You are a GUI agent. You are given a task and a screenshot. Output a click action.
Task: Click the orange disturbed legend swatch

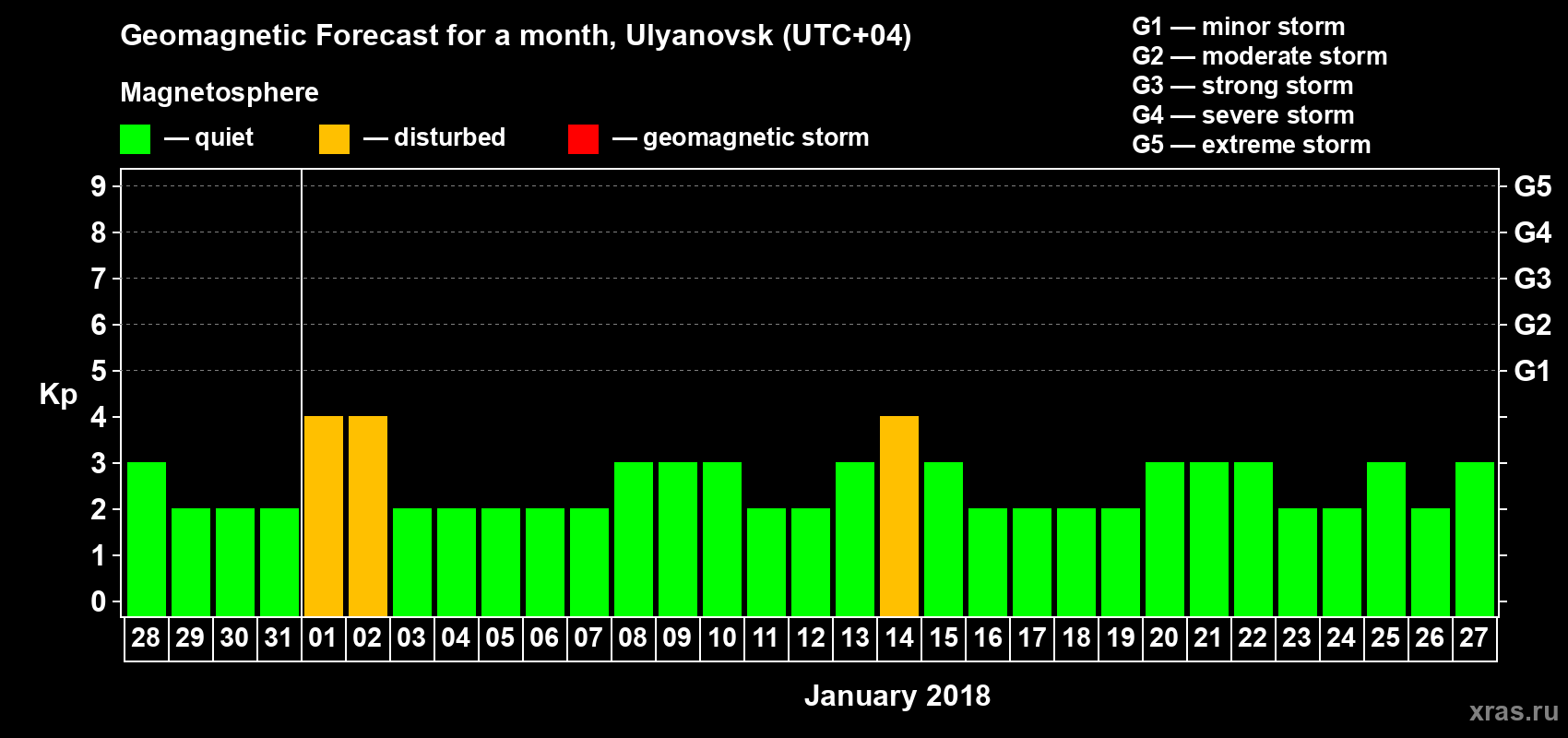[334, 139]
